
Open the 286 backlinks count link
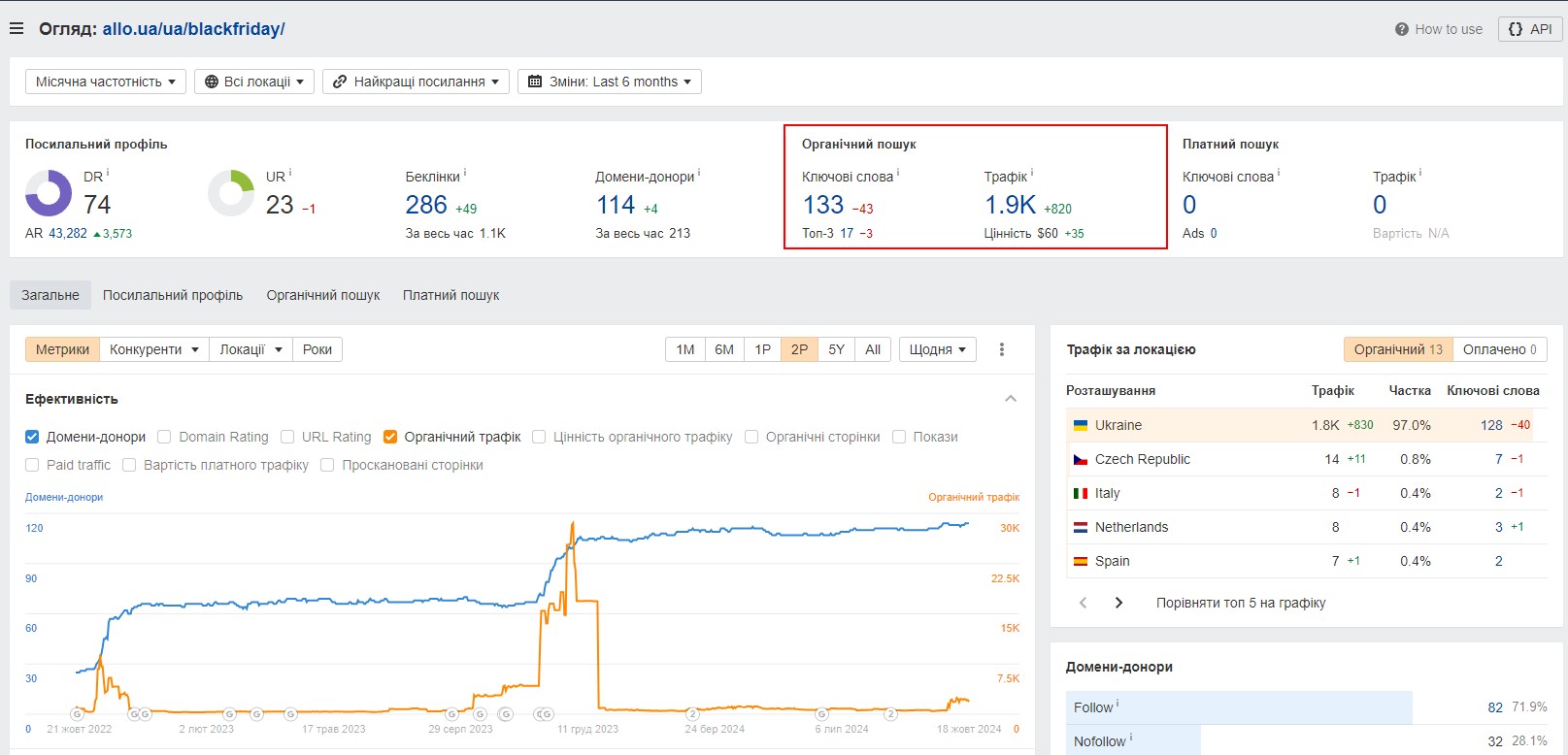pyautogui.click(x=426, y=205)
